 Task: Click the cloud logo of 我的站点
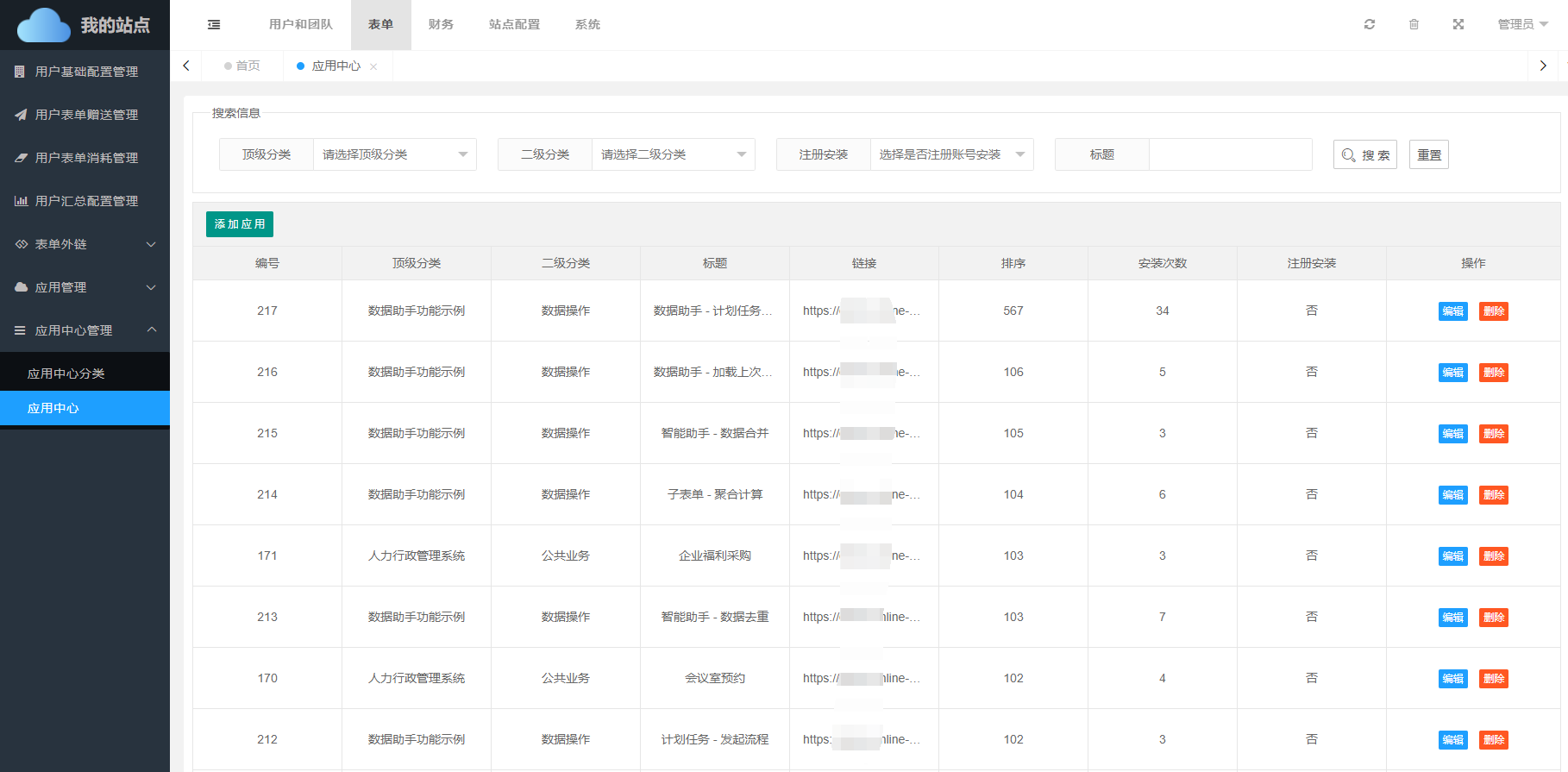44,25
